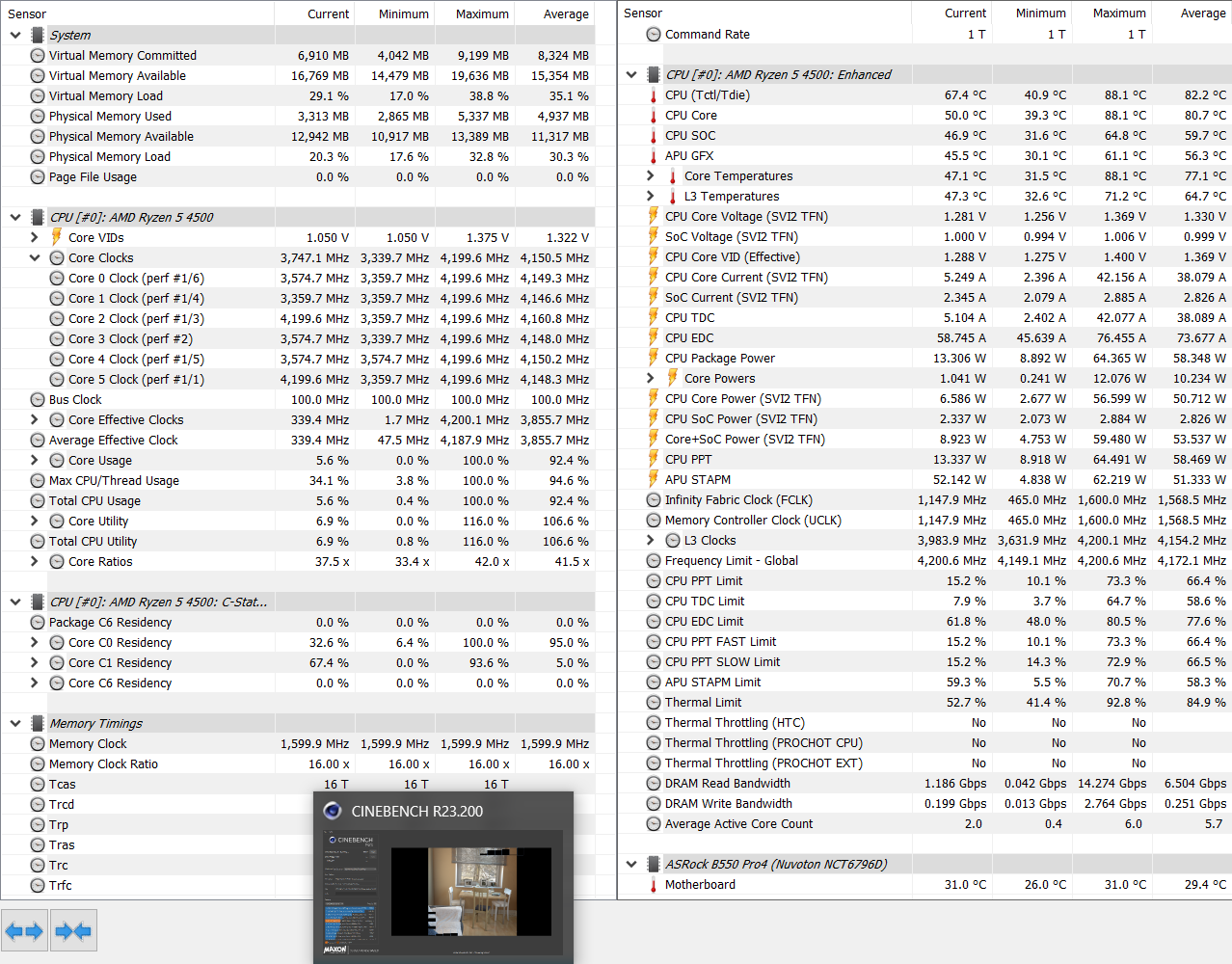Collapse the System sensor group

15,35
